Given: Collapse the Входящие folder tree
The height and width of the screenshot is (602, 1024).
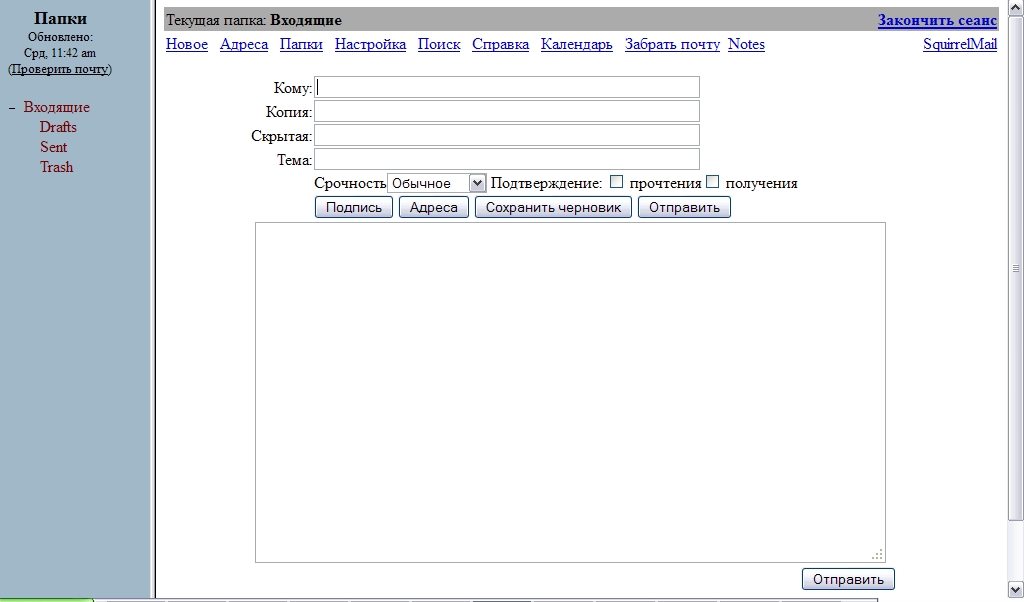Looking at the screenshot, I should point(12,108).
